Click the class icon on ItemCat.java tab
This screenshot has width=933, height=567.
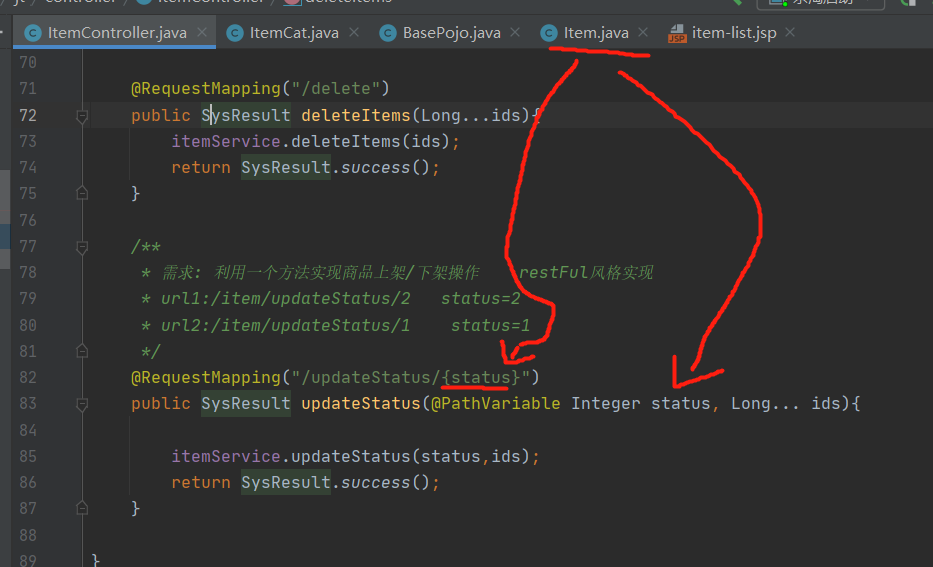pos(235,33)
